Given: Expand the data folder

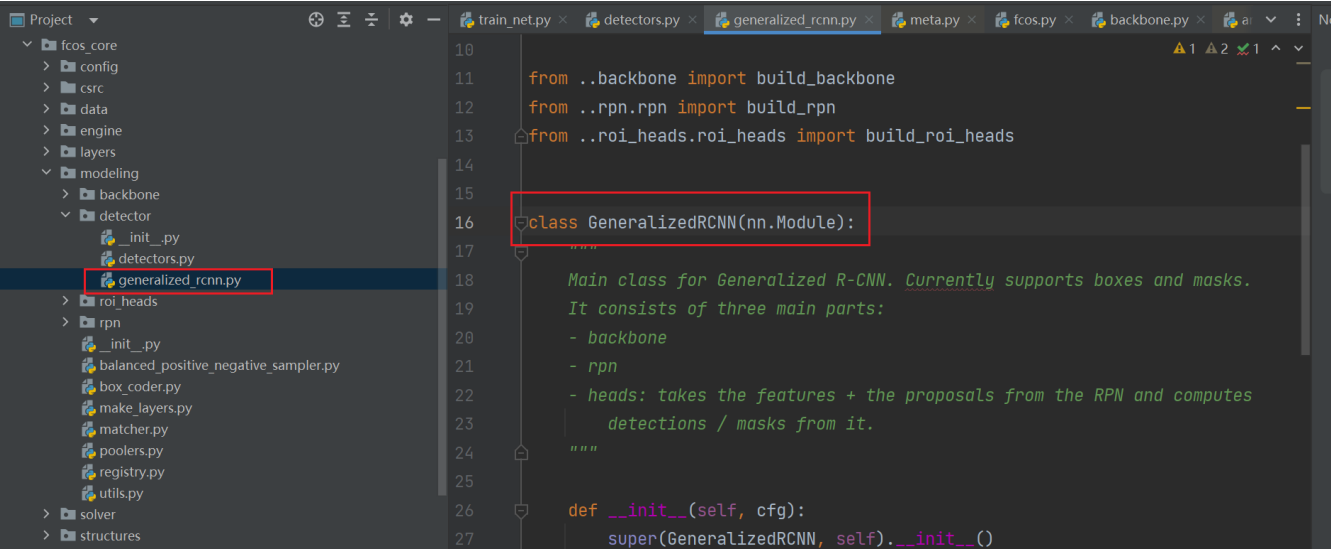Looking at the screenshot, I should (x=46, y=109).
